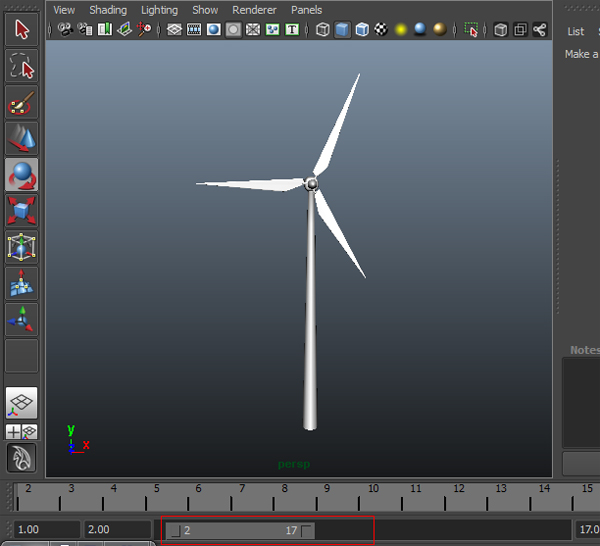Switch to four view plus-sign layout
The height and width of the screenshot is (546, 600).
pyautogui.click(x=13, y=432)
